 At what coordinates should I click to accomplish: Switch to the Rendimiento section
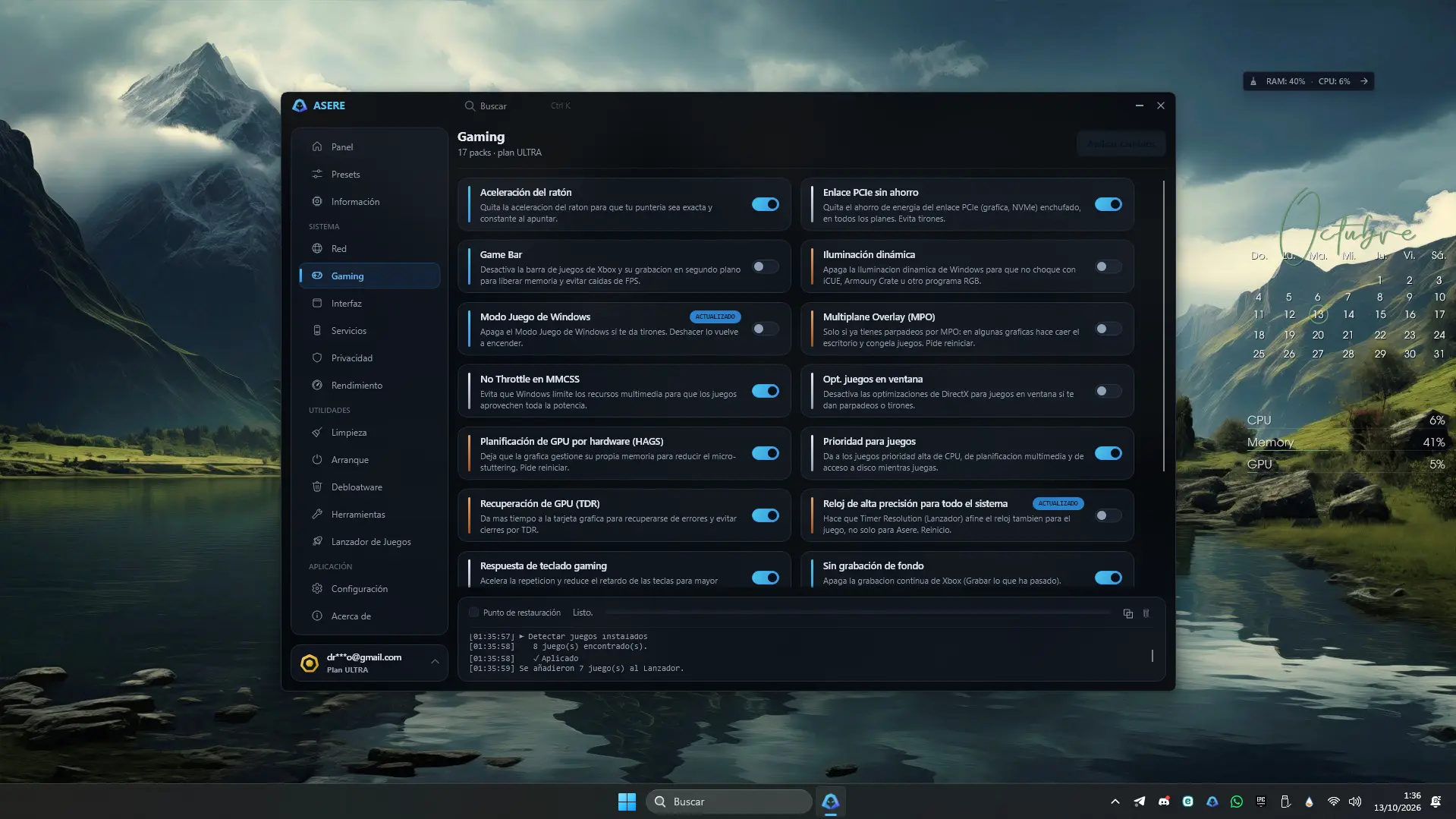pos(370,385)
